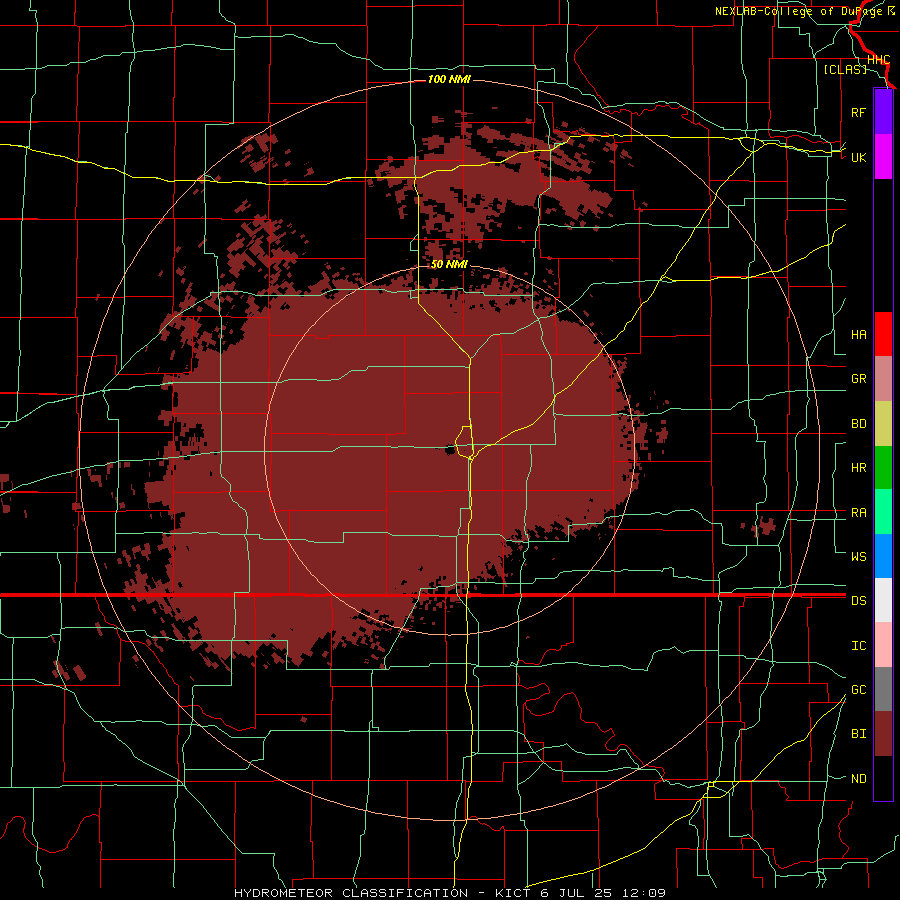Viewport: 900px width, 900px height.
Task: Click the UK legend label
Action: click(x=858, y=157)
